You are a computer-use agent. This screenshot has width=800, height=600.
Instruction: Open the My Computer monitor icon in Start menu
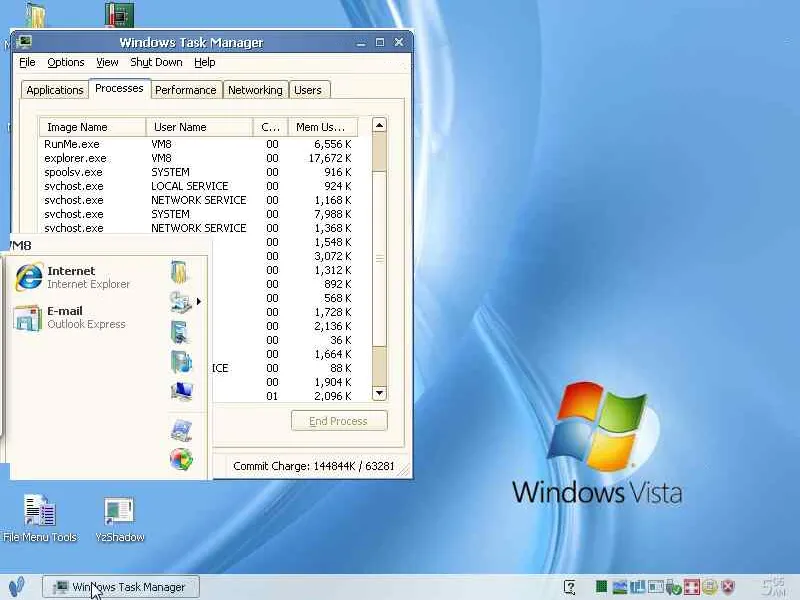click(182, 391)
